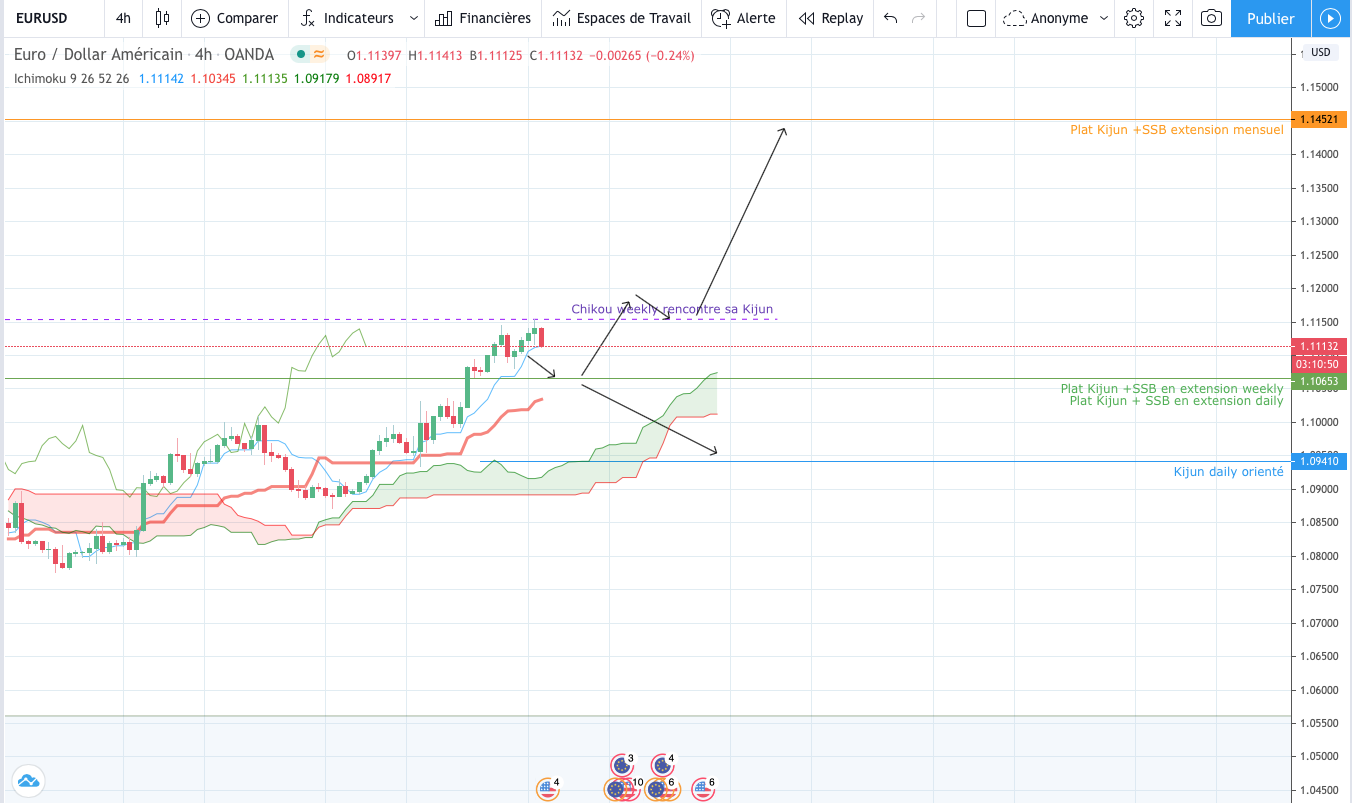Expand the Indicateurs dropdown arrow
Image resolution: width=1352 pixels, height=803 pixels.
(413, 18)
